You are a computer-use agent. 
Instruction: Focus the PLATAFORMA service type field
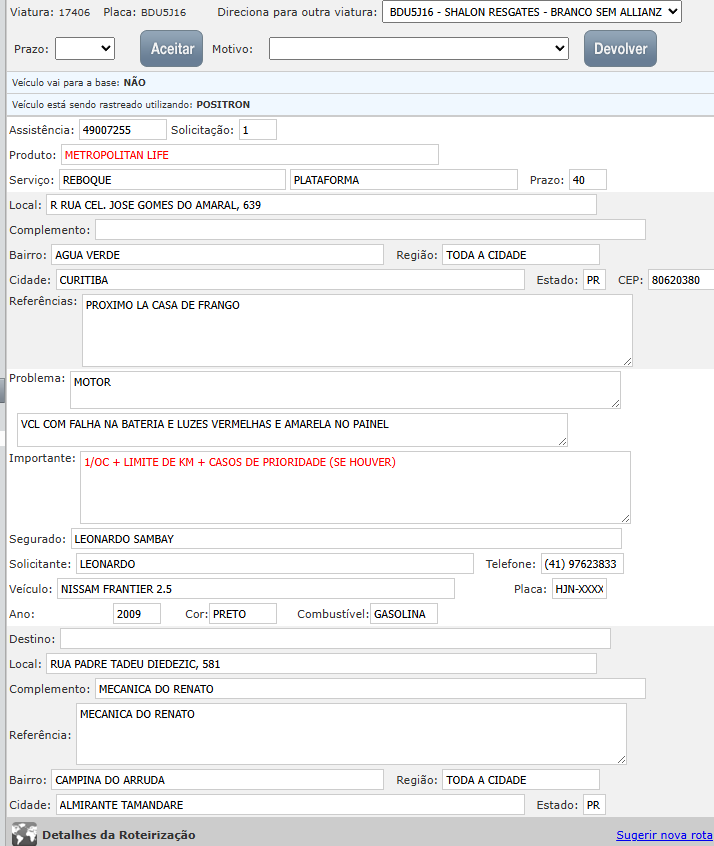click(405, 180)
